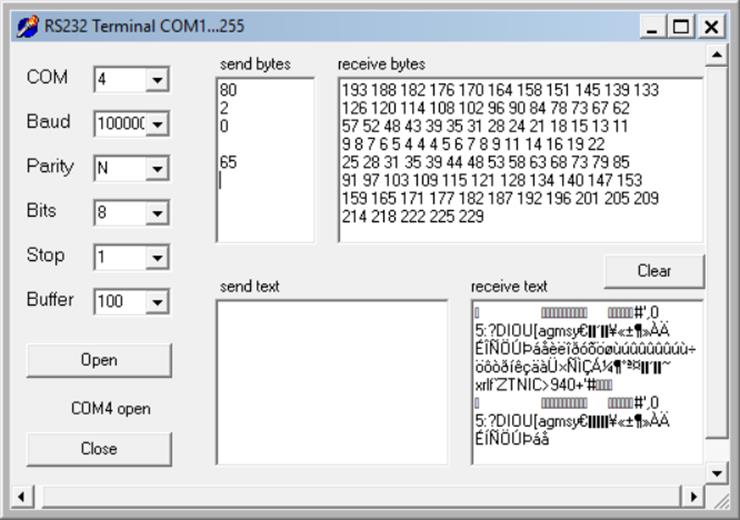Open the Parity dropdown list
Viewport: 740px width, 520px height.
(x=157, y=169)
